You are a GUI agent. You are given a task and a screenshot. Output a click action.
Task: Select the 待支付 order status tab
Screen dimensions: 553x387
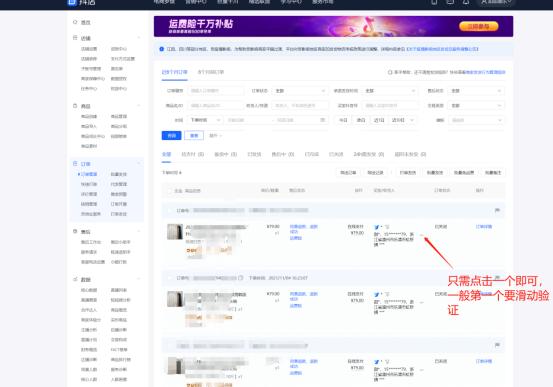193,154
